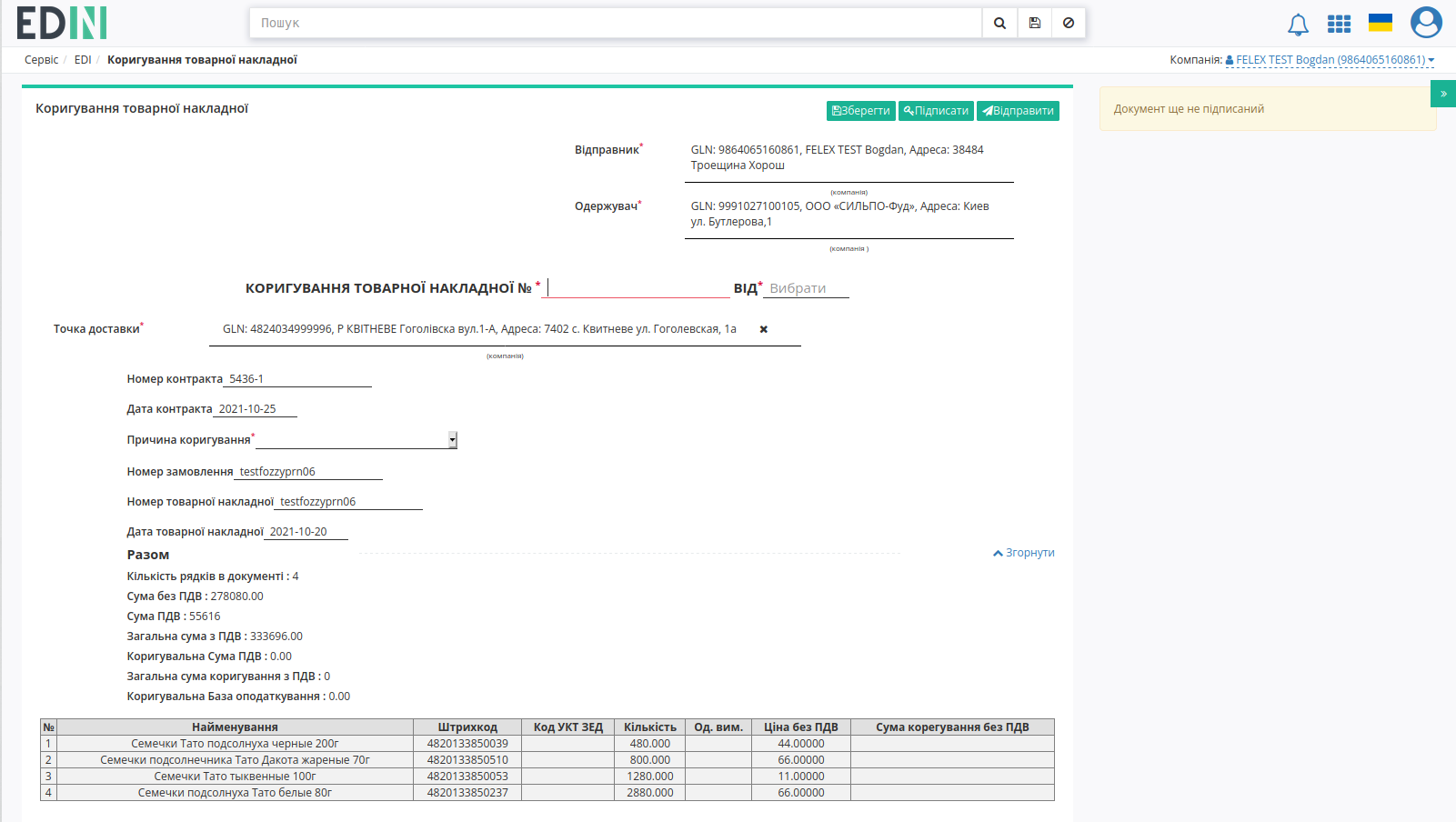Screen dimensions: 1456x822
Task: Edit Номер контракта field 5436-1
Action: click(x=297, y=379)
